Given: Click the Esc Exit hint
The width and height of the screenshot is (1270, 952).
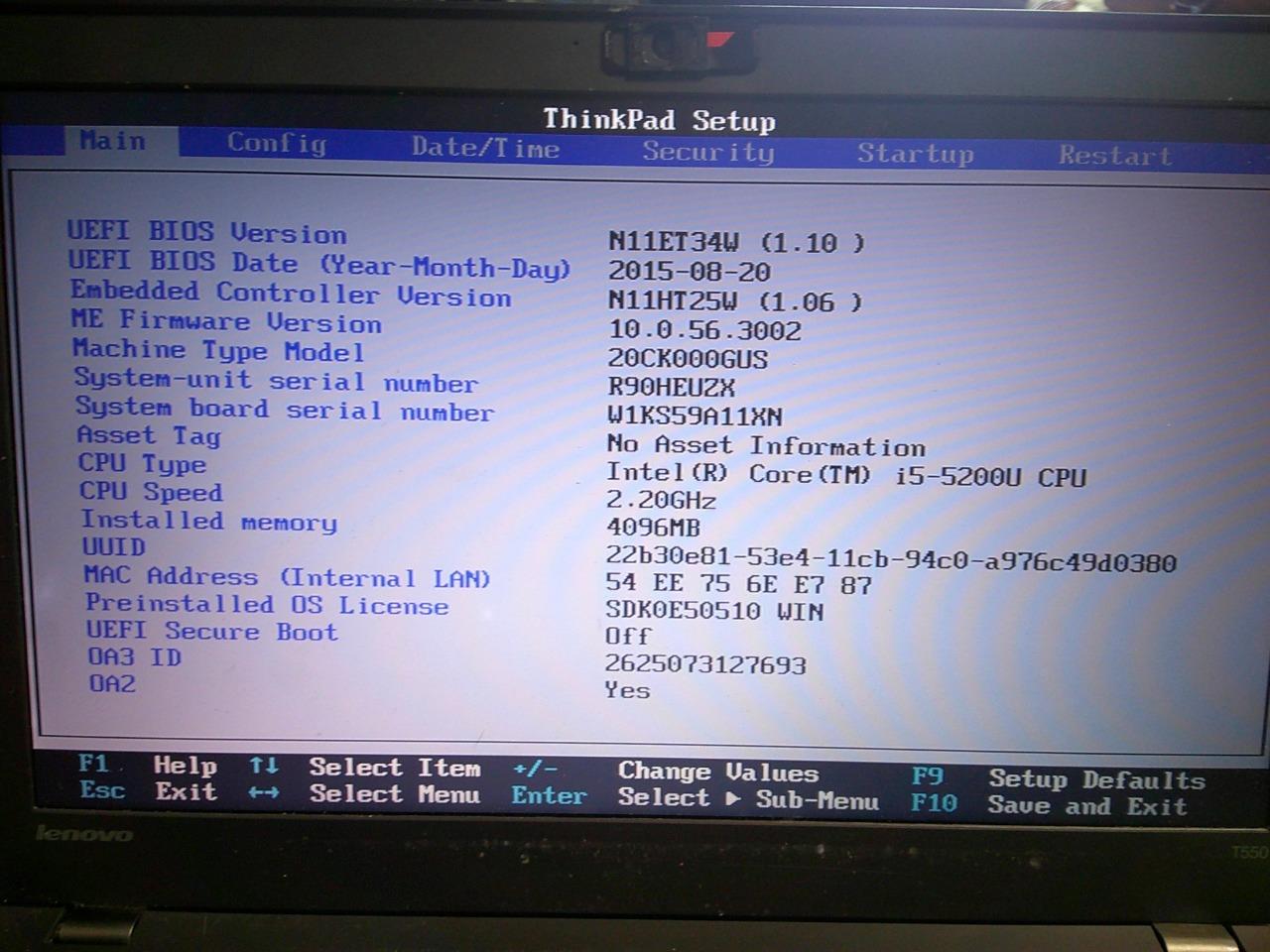Looking at the screenshot, I should tap(149, 791).
